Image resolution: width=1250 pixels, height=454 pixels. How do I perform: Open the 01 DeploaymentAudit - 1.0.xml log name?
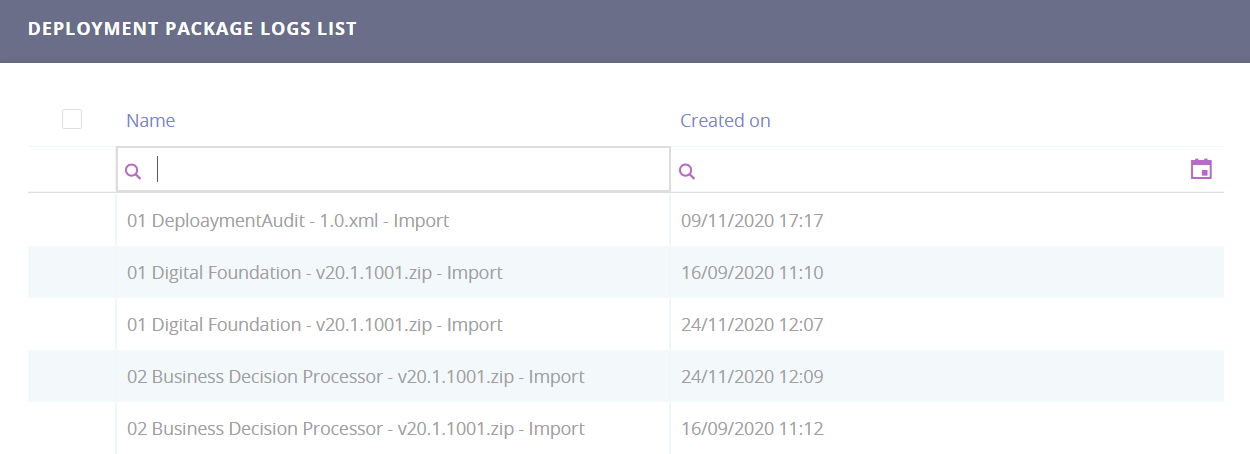pos(288,220)
